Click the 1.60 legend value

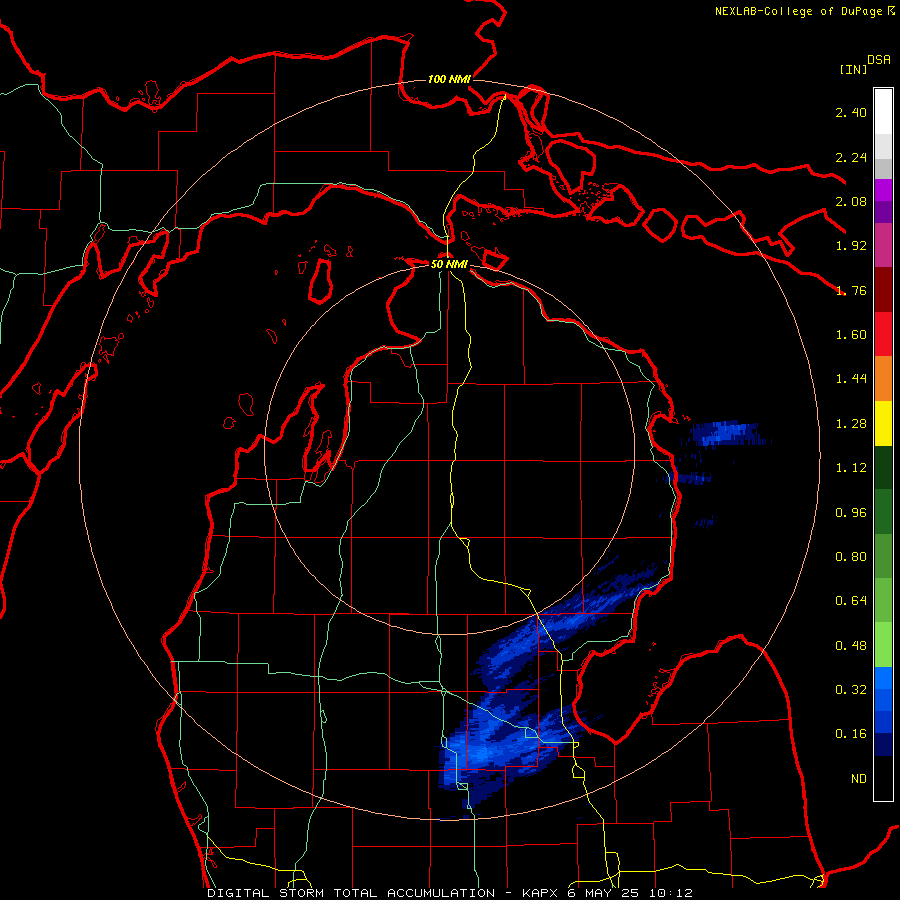(x=851, y=335)
